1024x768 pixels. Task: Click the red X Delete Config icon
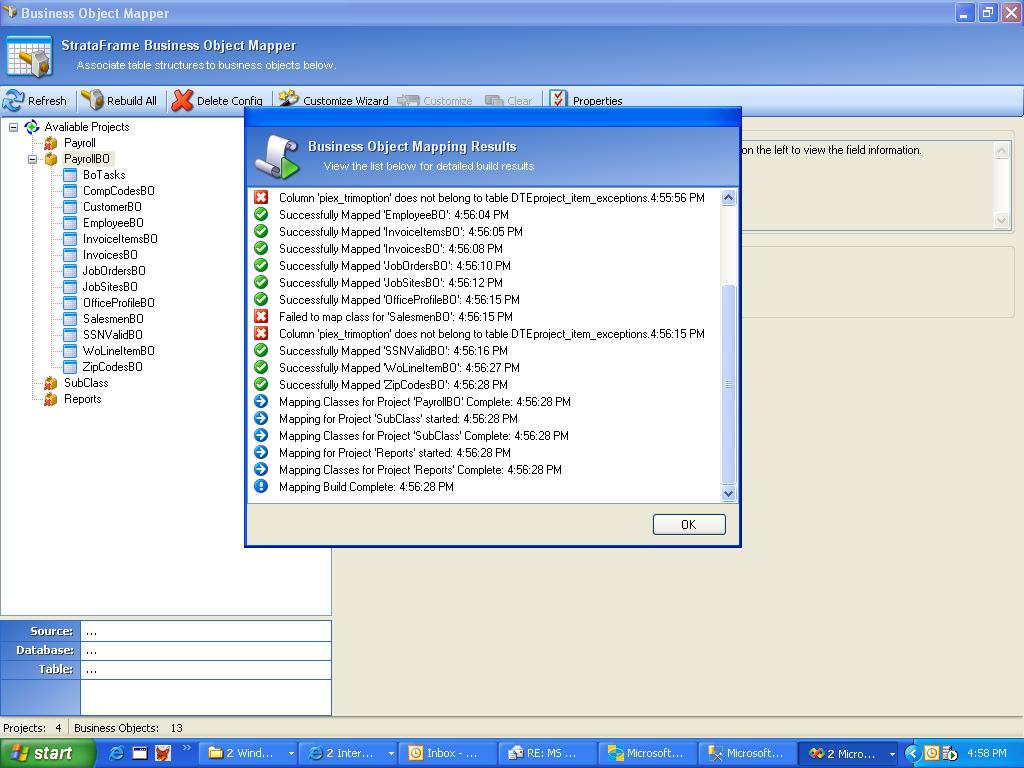click(182, 100)
